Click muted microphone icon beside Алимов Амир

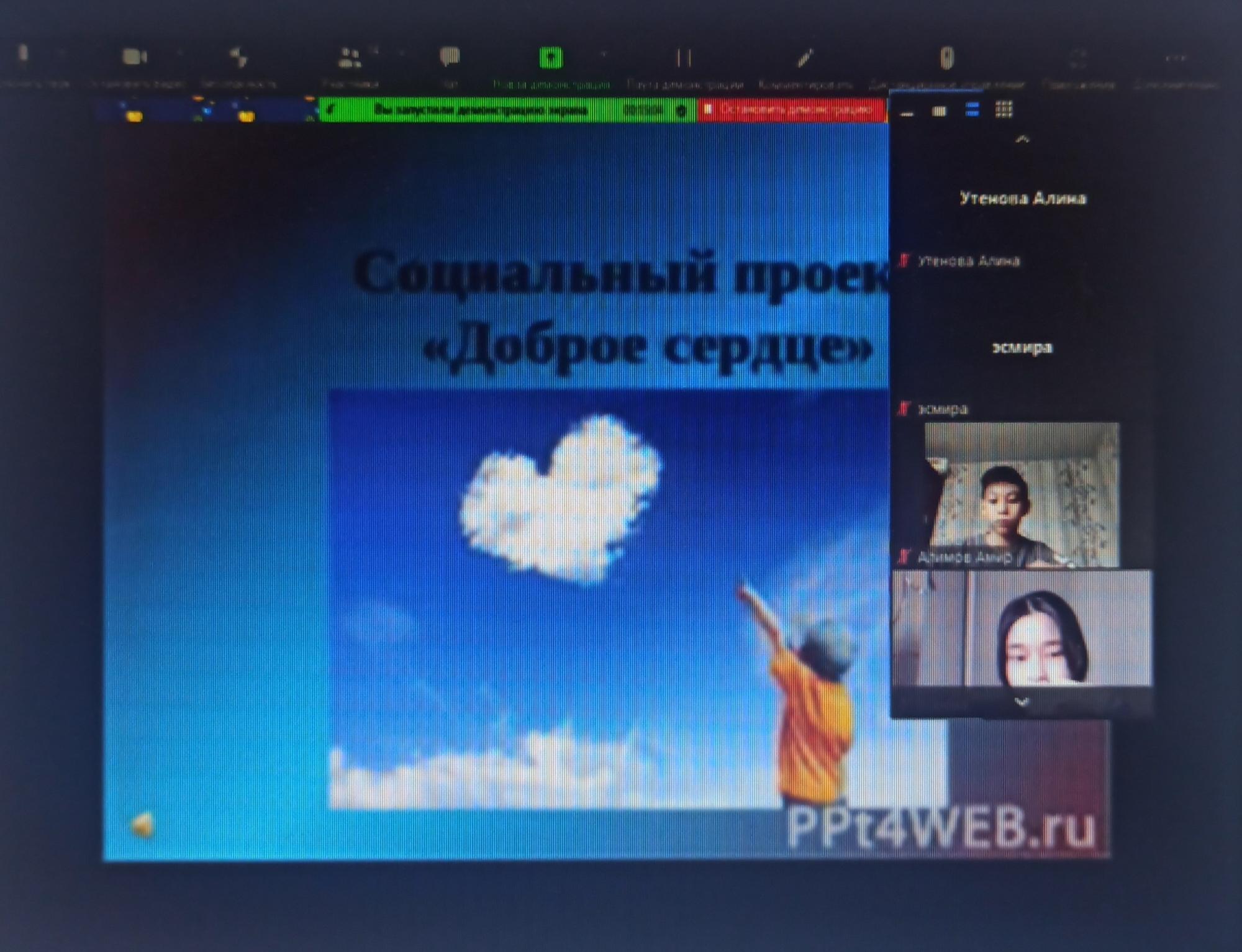click(904, 556)
